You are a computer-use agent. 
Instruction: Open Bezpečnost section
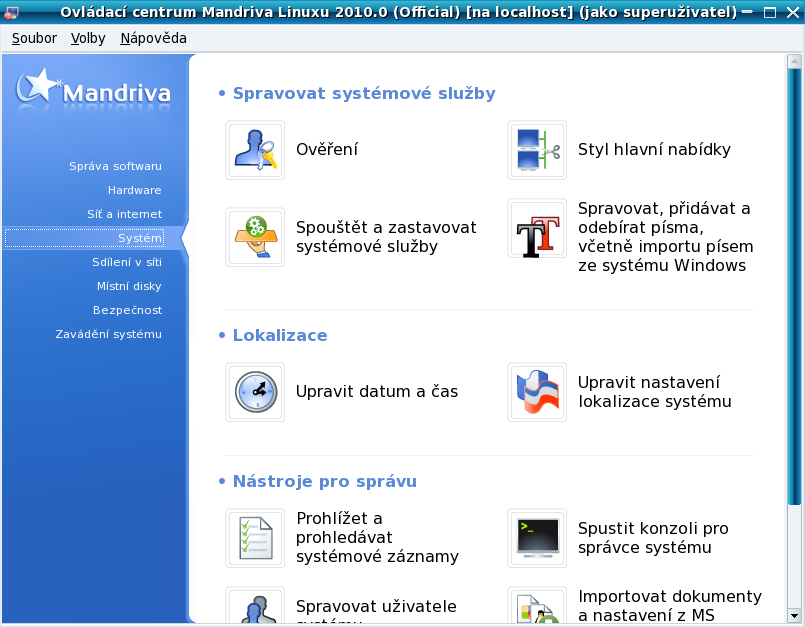pos(127,310)
